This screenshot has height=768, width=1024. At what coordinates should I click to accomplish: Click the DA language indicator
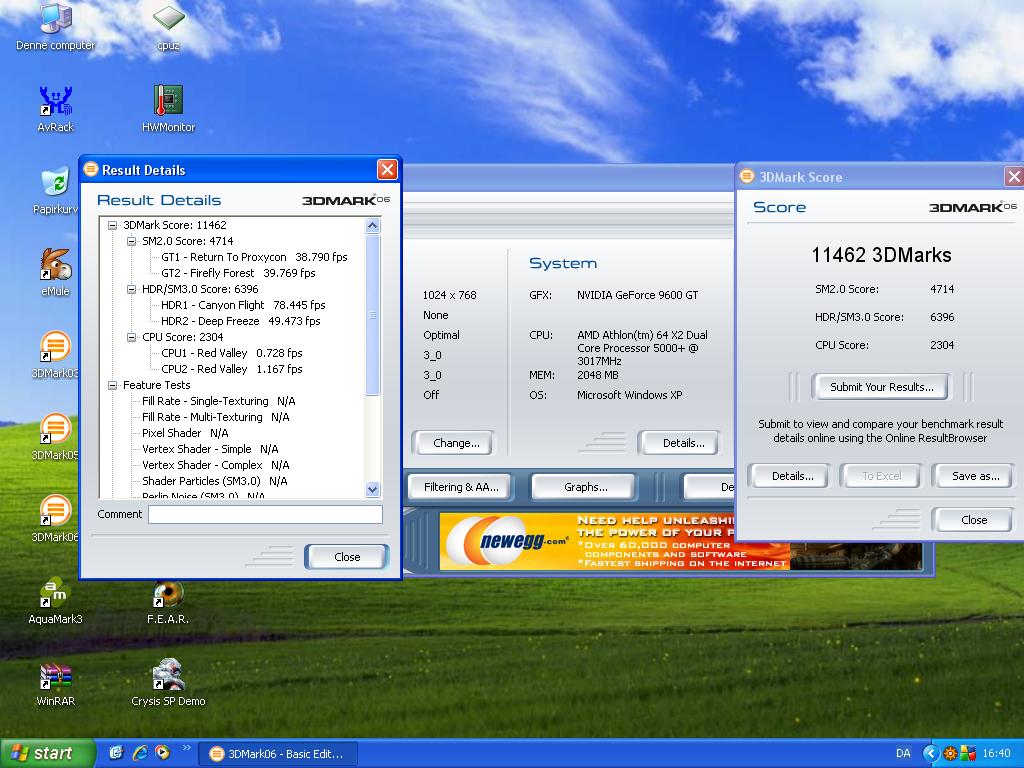pos(903,753)
